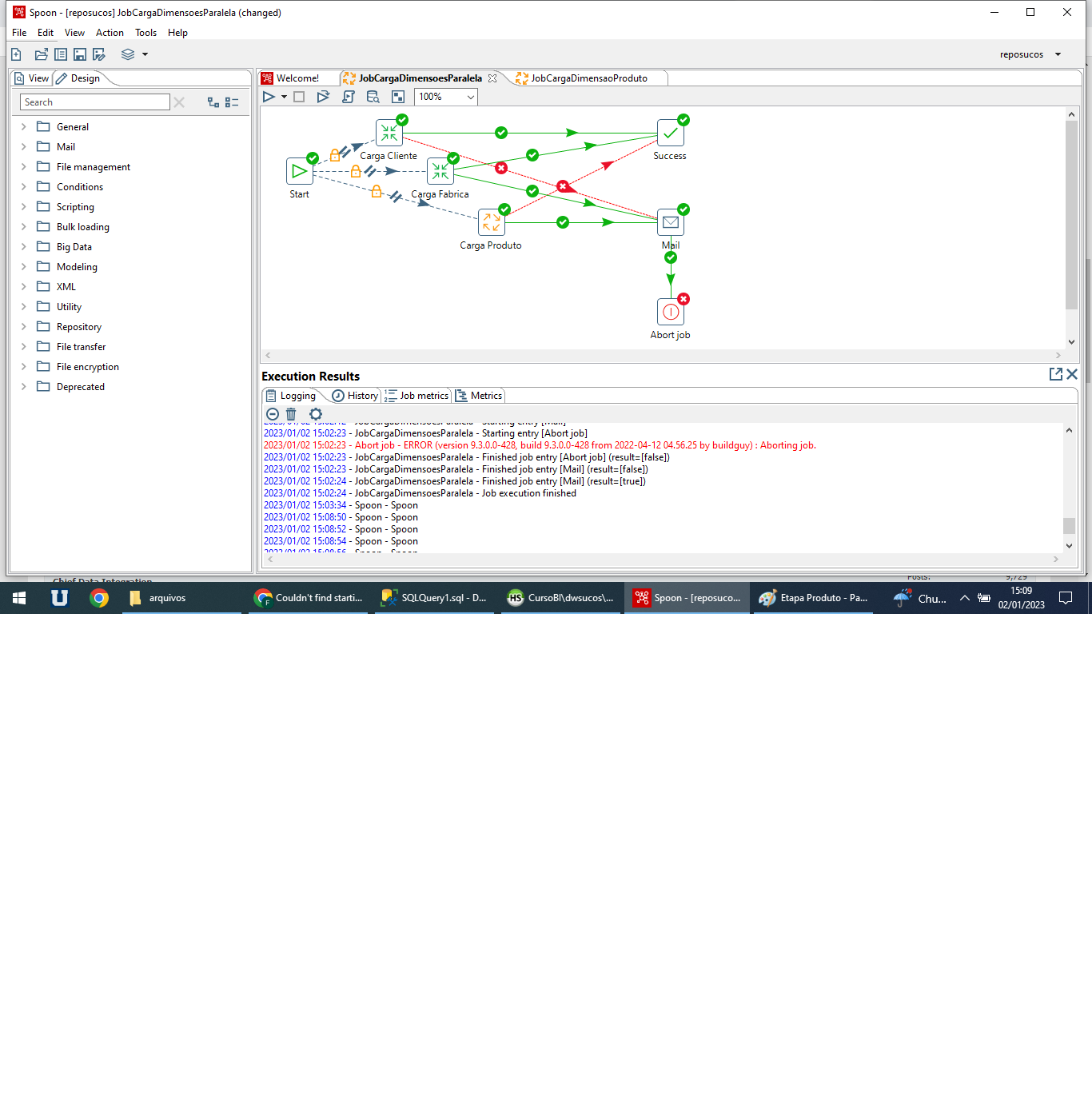Image resolution: width=1092 pixels, height=1100 pixels.
Task: Select the Carga Produto job entry
Action: (x=492, y=222)
